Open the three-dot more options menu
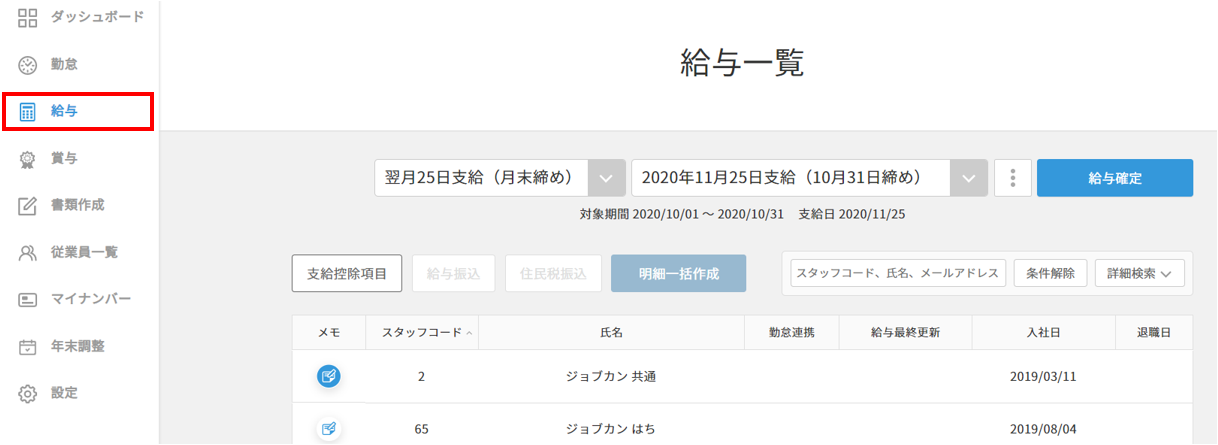Screen dimensions: 1218x445 1013,178
